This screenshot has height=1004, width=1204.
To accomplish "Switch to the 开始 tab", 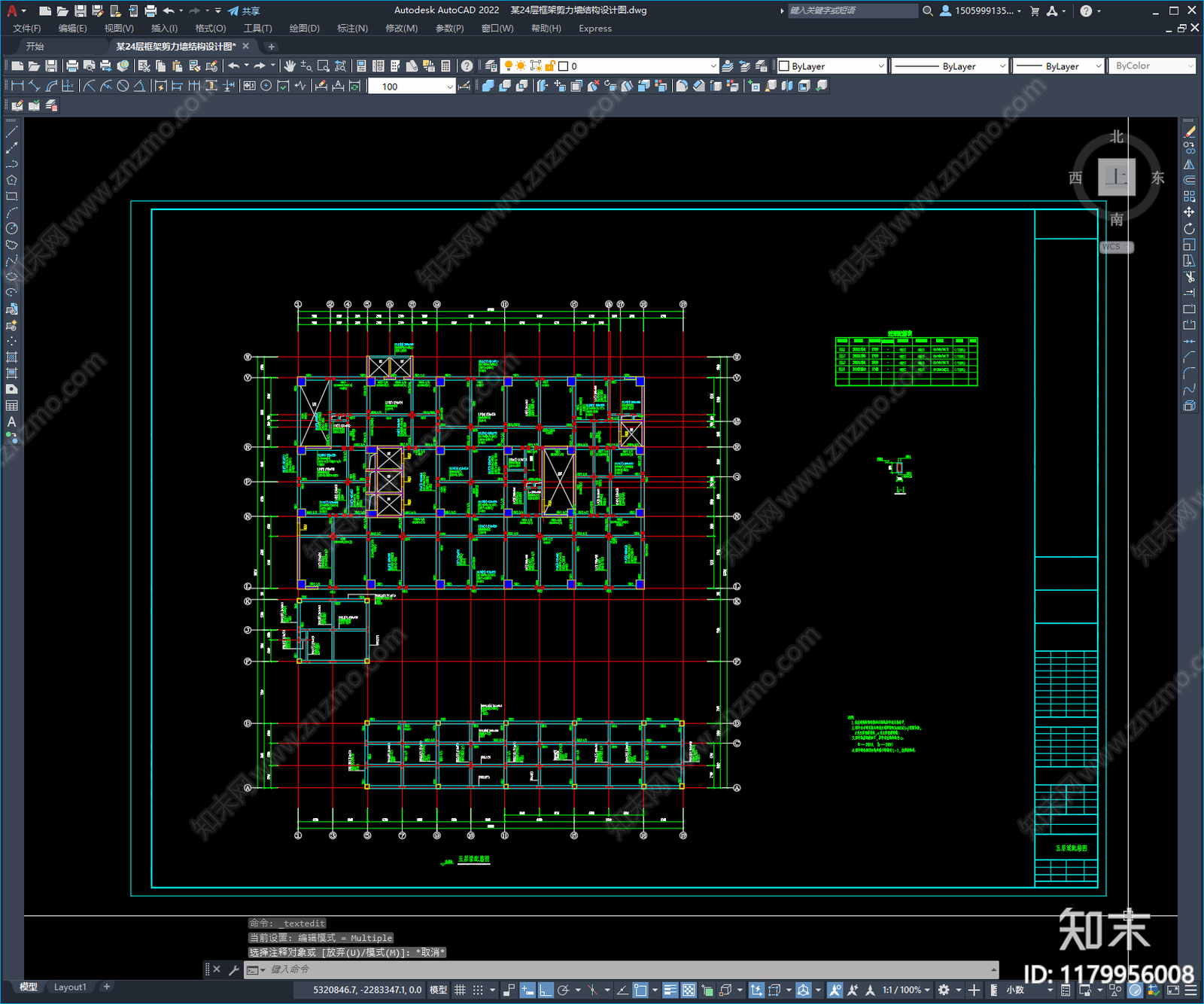I will 35,47.
